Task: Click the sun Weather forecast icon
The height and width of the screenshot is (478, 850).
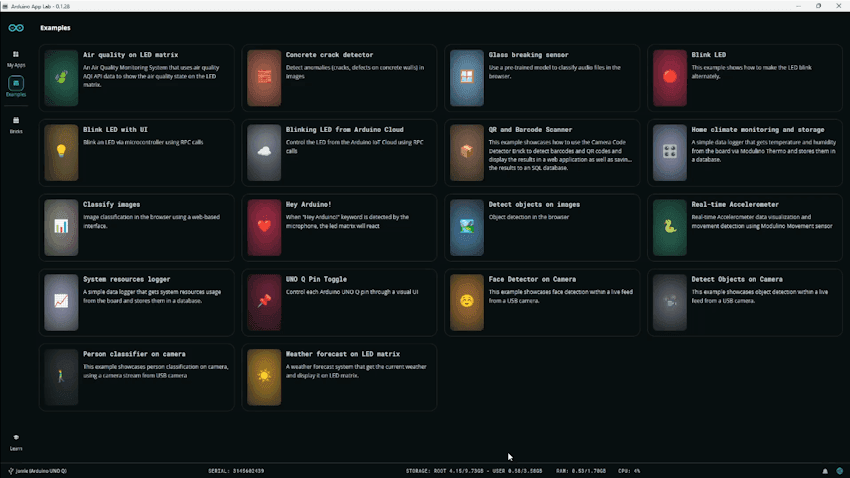Action: pos(264,376)
